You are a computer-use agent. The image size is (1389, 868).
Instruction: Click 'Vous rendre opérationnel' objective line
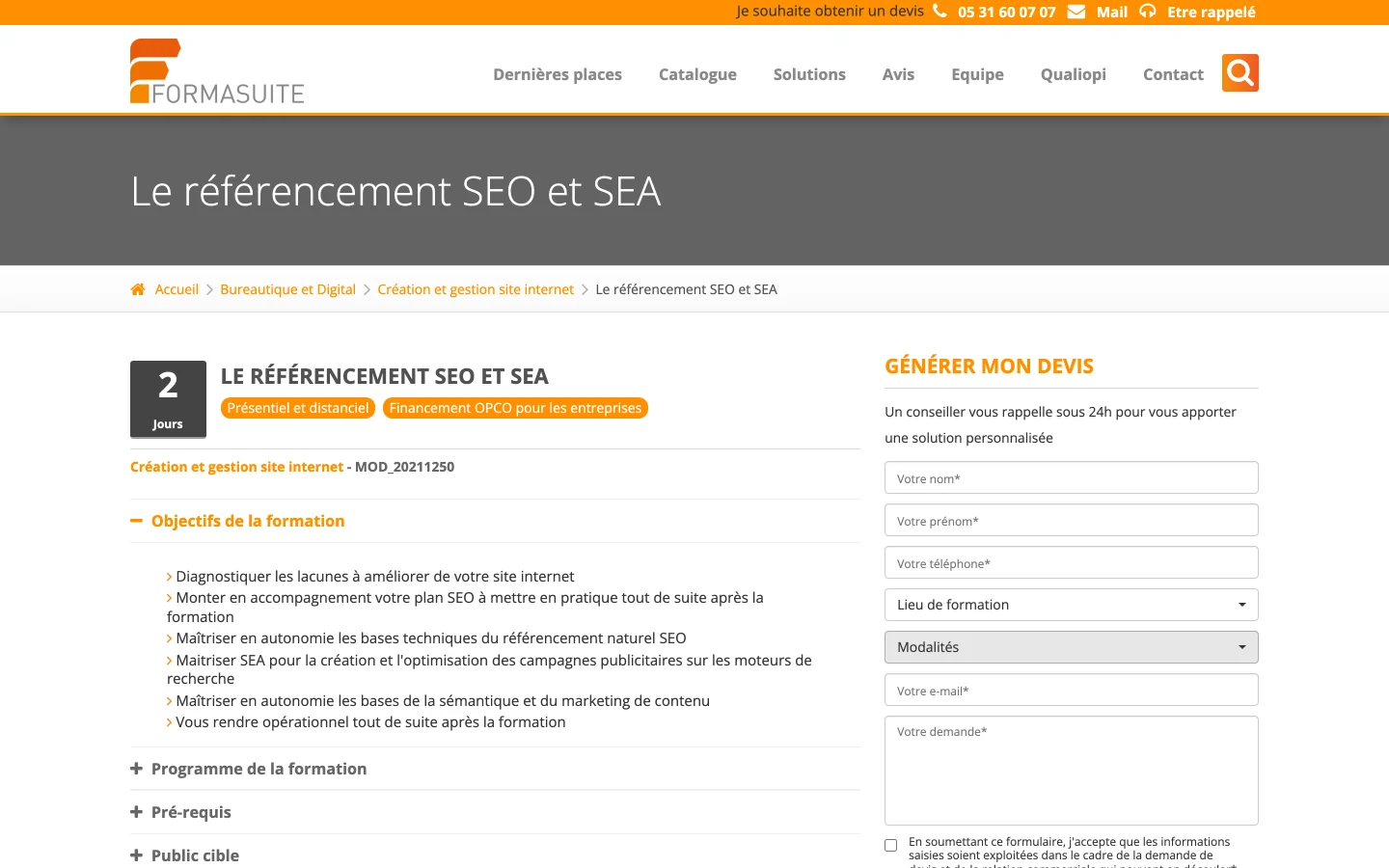370,722
